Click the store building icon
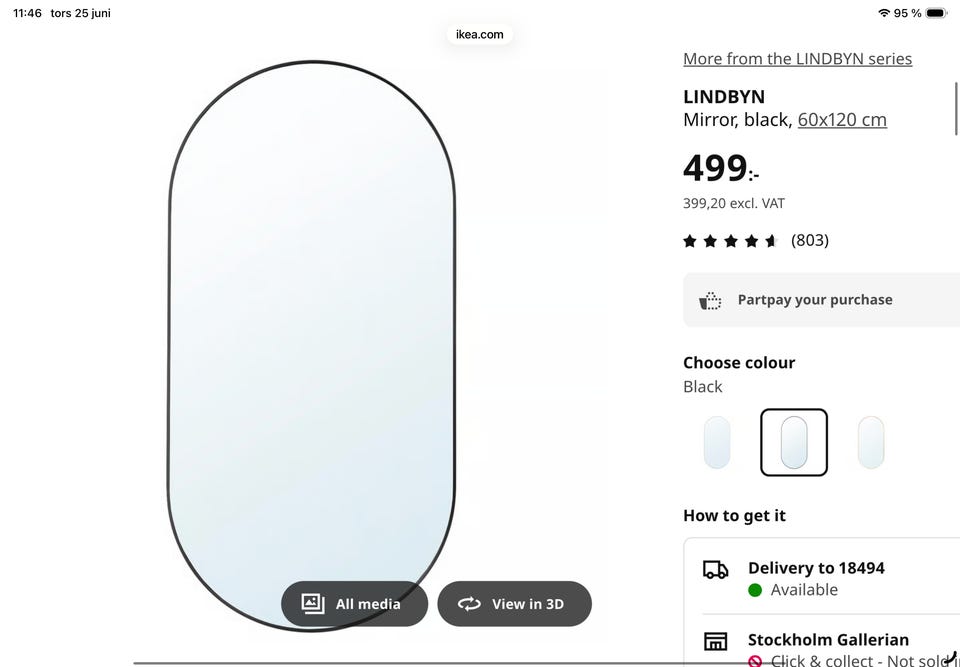This screenshot has height=667, width=960. pyautogui.click(x=715, y=641)
